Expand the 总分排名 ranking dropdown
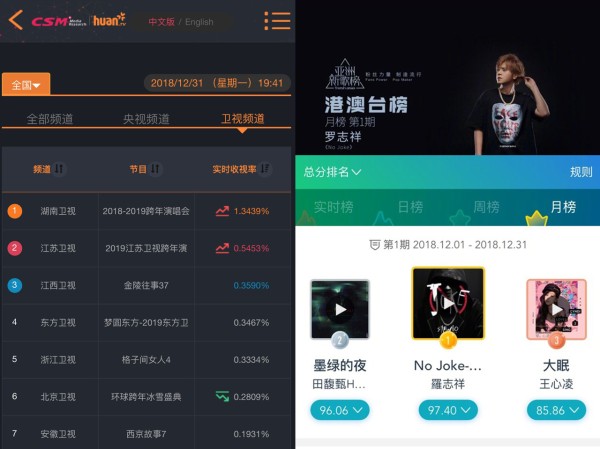Viewport: 600px width, 449px height. pyautogui.click(x=332, y=172)
